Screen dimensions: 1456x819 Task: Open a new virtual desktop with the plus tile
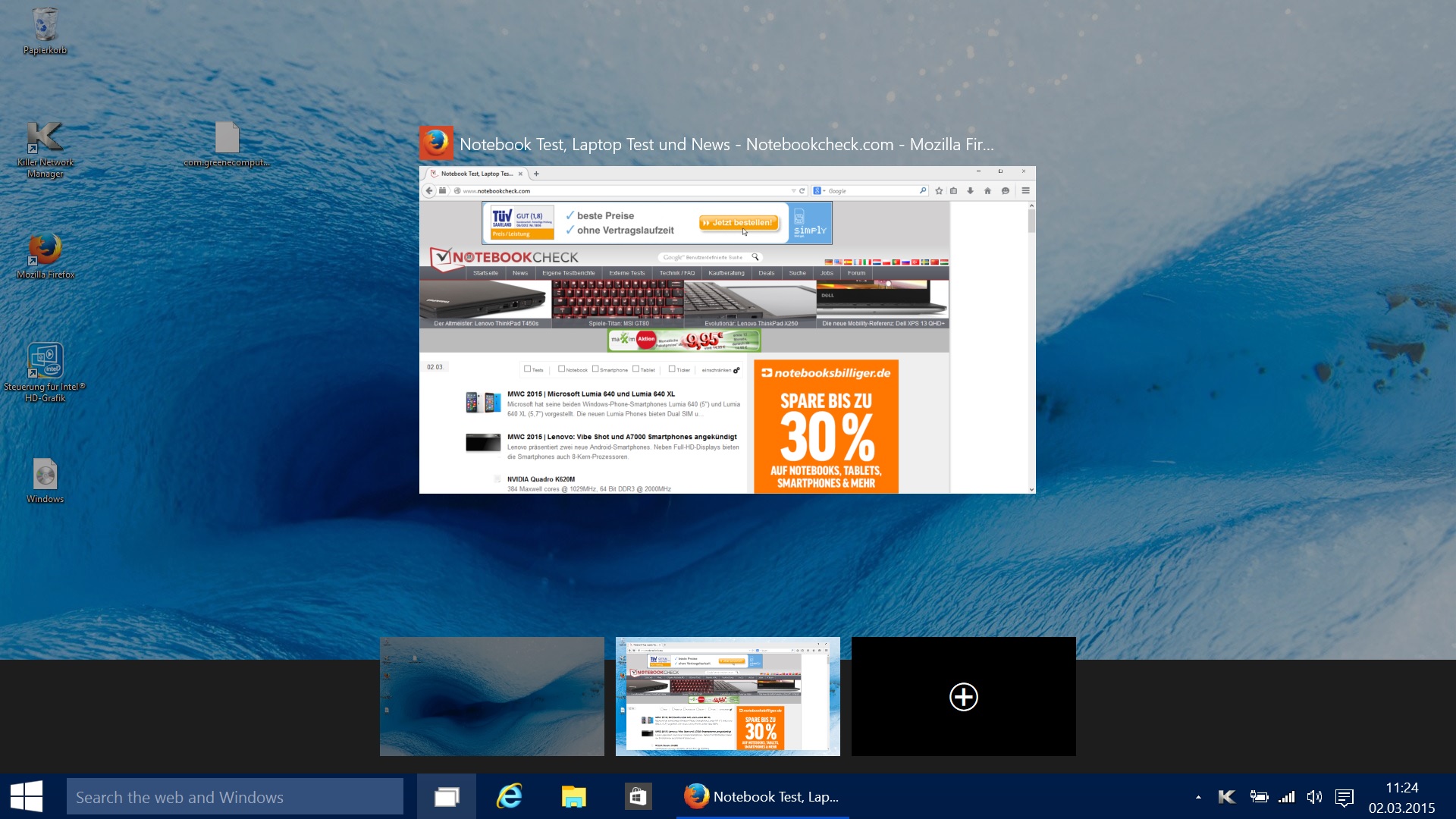click(963, 696)
